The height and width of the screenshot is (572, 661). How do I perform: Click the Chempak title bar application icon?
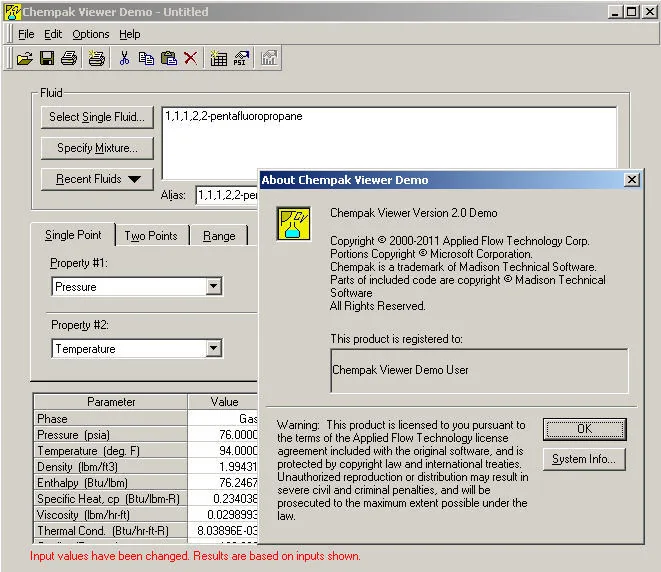coord(12,12)
